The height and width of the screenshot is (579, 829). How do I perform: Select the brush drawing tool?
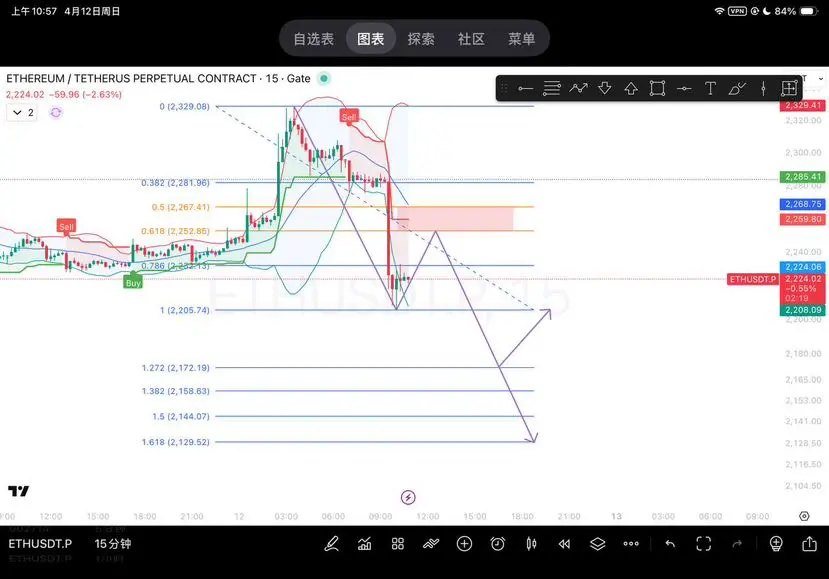coord(736,88)
